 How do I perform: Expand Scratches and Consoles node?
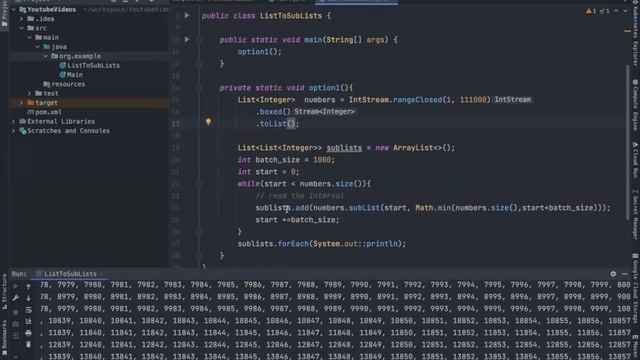(14, 131)
